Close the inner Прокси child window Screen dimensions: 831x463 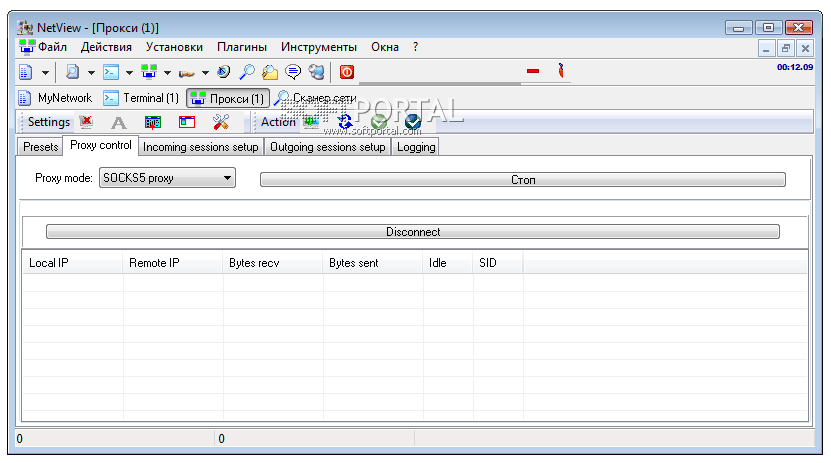[806, 49]
